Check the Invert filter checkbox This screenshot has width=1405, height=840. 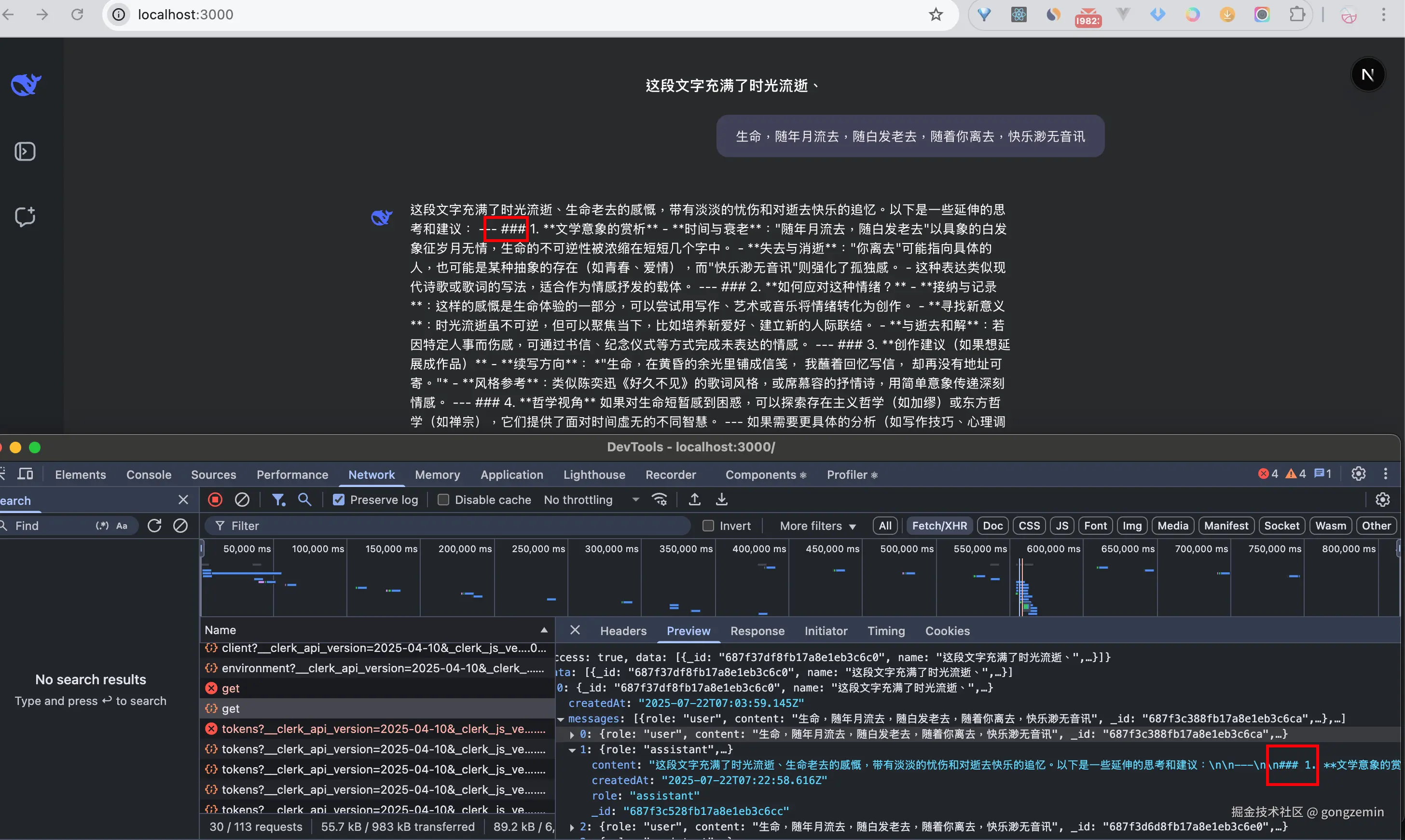coord(708,526)
